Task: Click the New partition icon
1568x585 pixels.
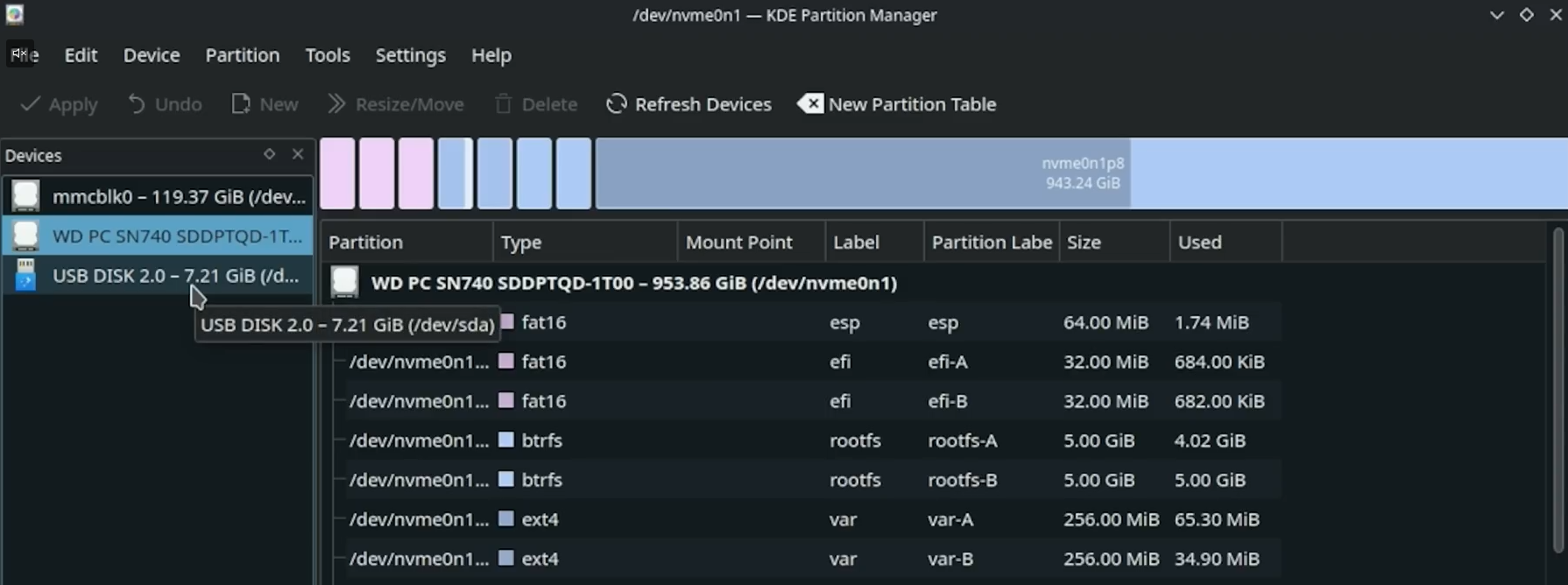Action: click(x=241, y=104)
